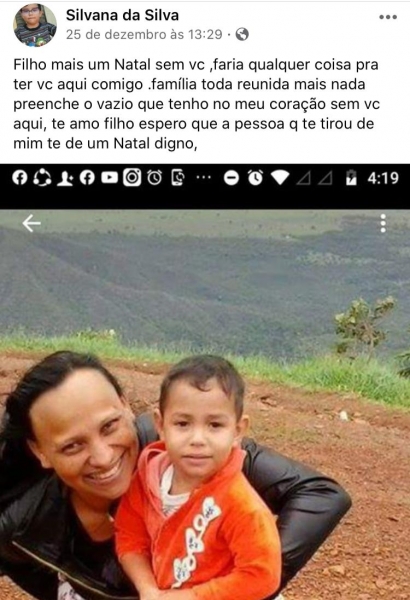Open the vertical three-dot overflow menu on photo
Viewport: 410px width, 600px height.
(383, 223)
